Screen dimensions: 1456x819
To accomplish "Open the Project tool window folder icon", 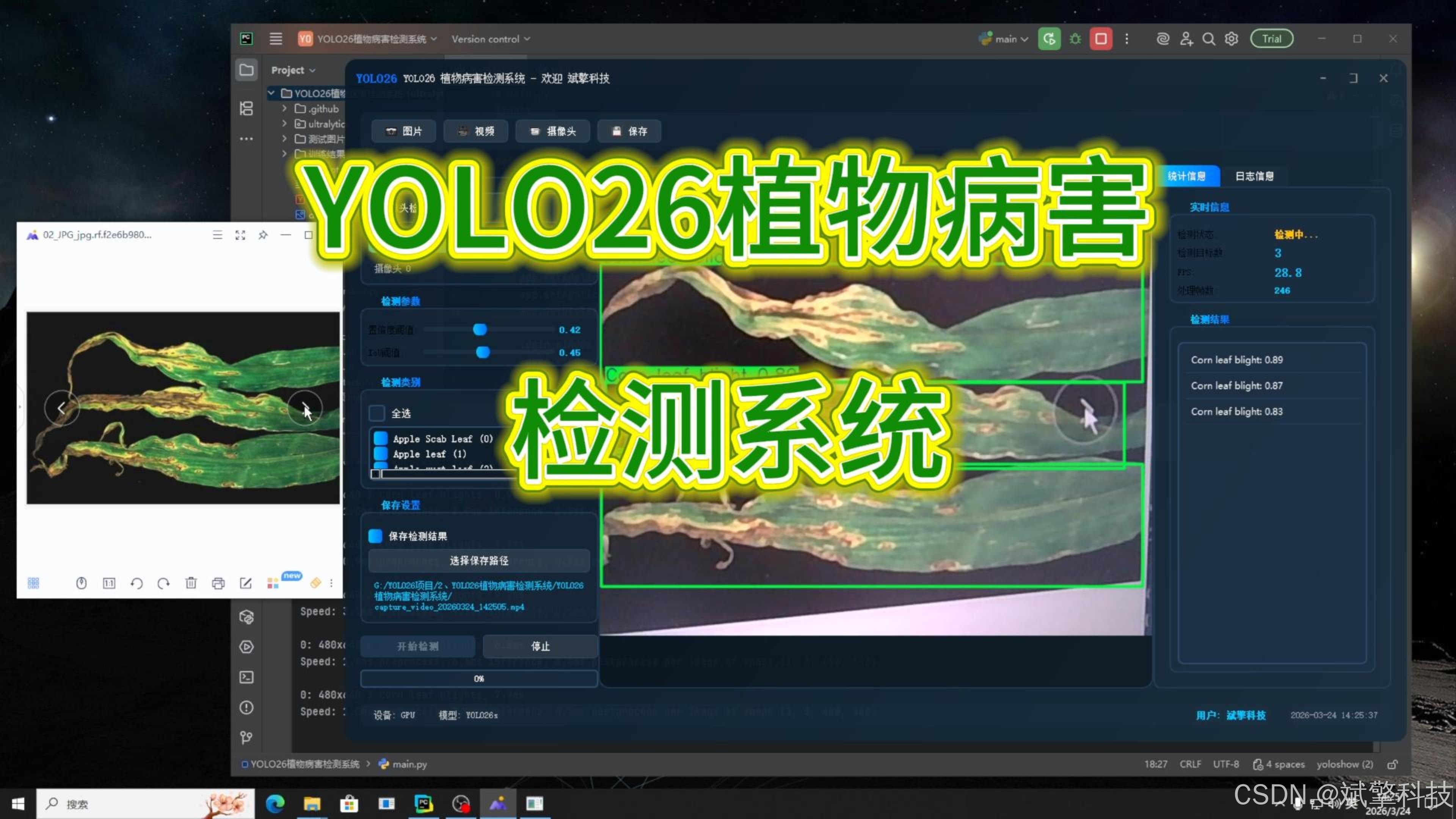I will (x=246, y=70).
